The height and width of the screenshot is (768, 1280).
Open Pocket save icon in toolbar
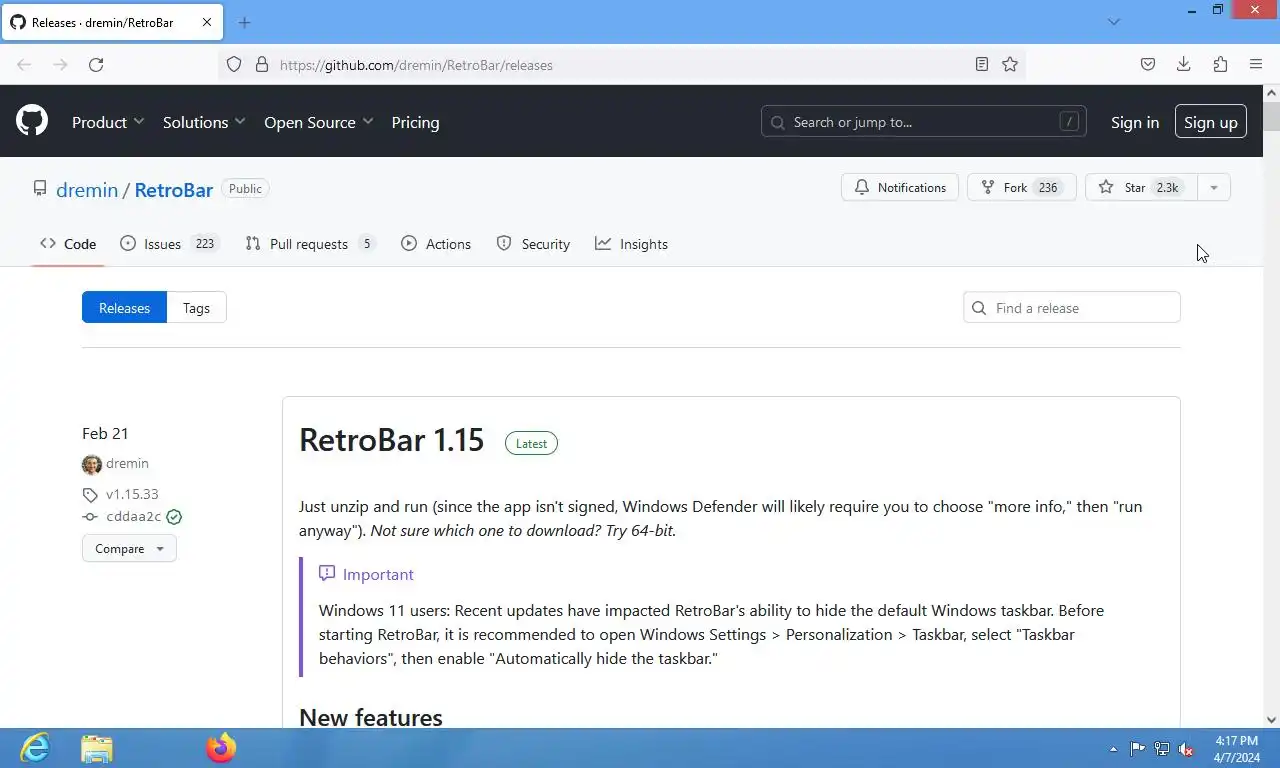(1148, 64)
